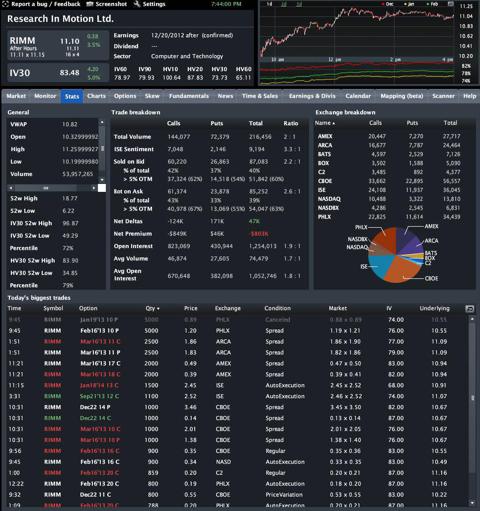The height and width of the screenshot is (511, 480).
Task: Sort trades by the Time column header
Action: pyautogui.click(x=14, y=308)
